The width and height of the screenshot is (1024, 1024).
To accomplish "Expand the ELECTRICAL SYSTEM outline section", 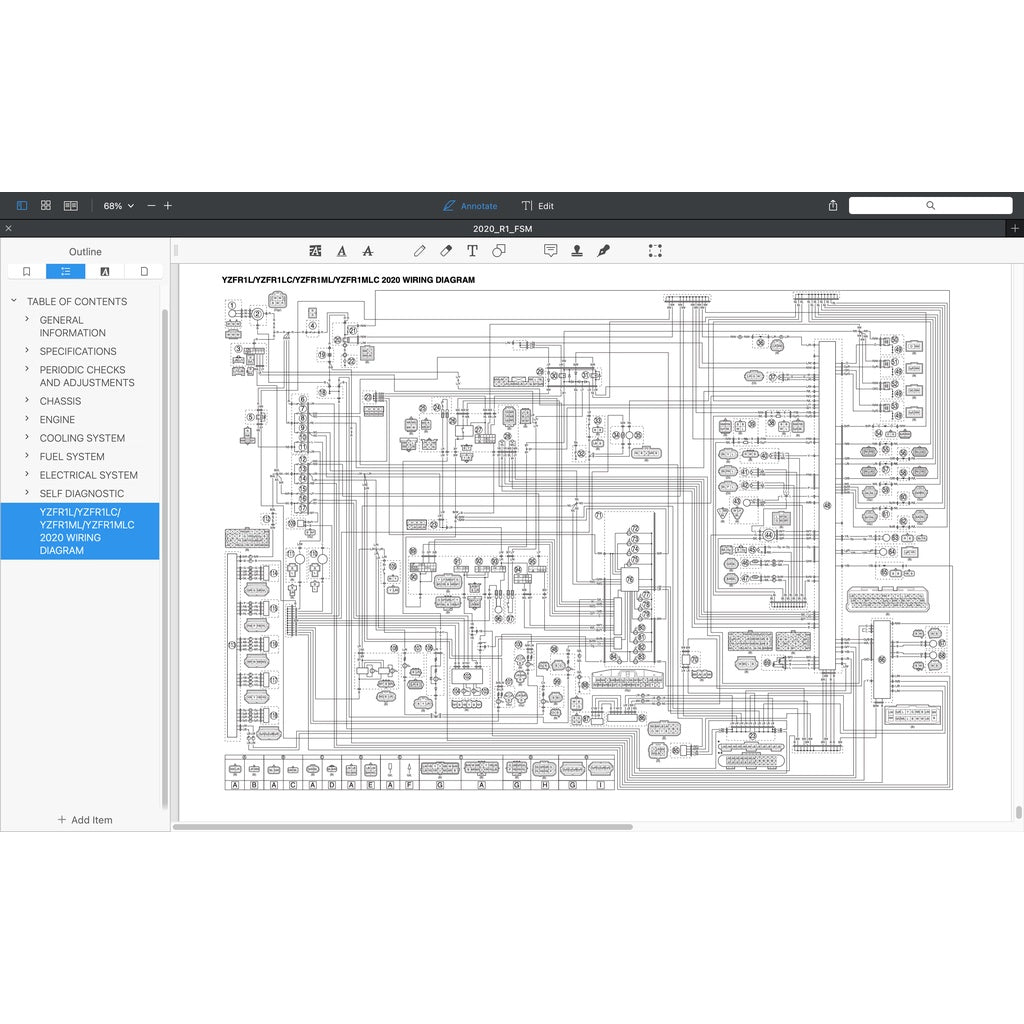I will 27,475.
